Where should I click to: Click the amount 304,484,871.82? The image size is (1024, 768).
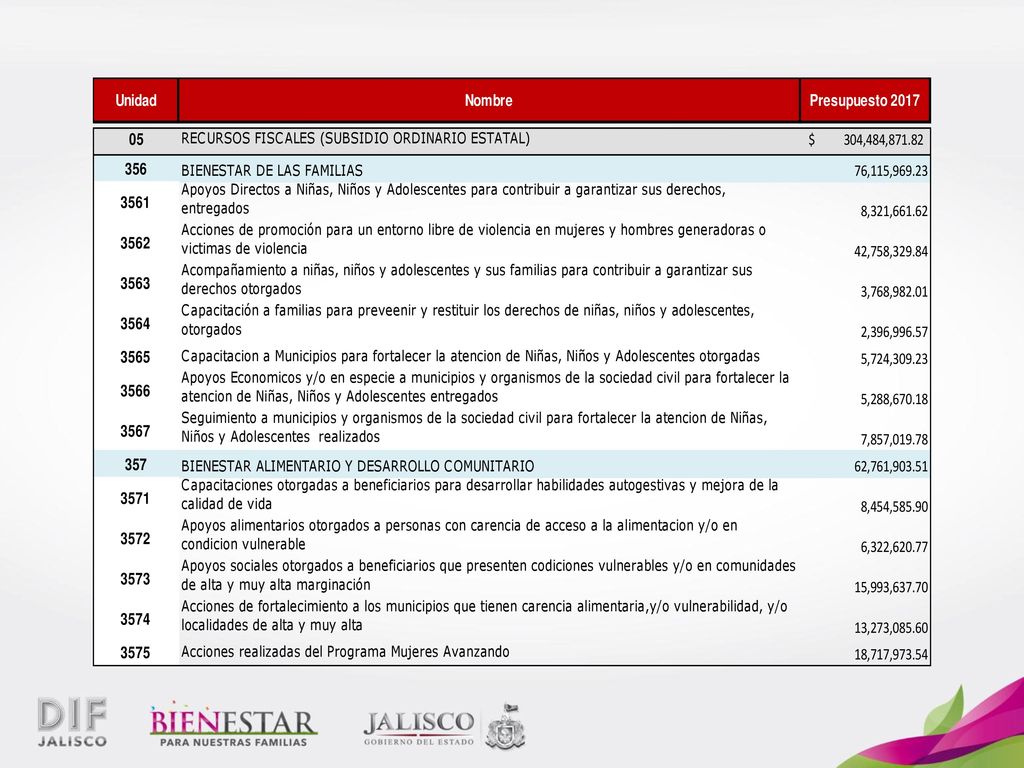coord(883,140)
